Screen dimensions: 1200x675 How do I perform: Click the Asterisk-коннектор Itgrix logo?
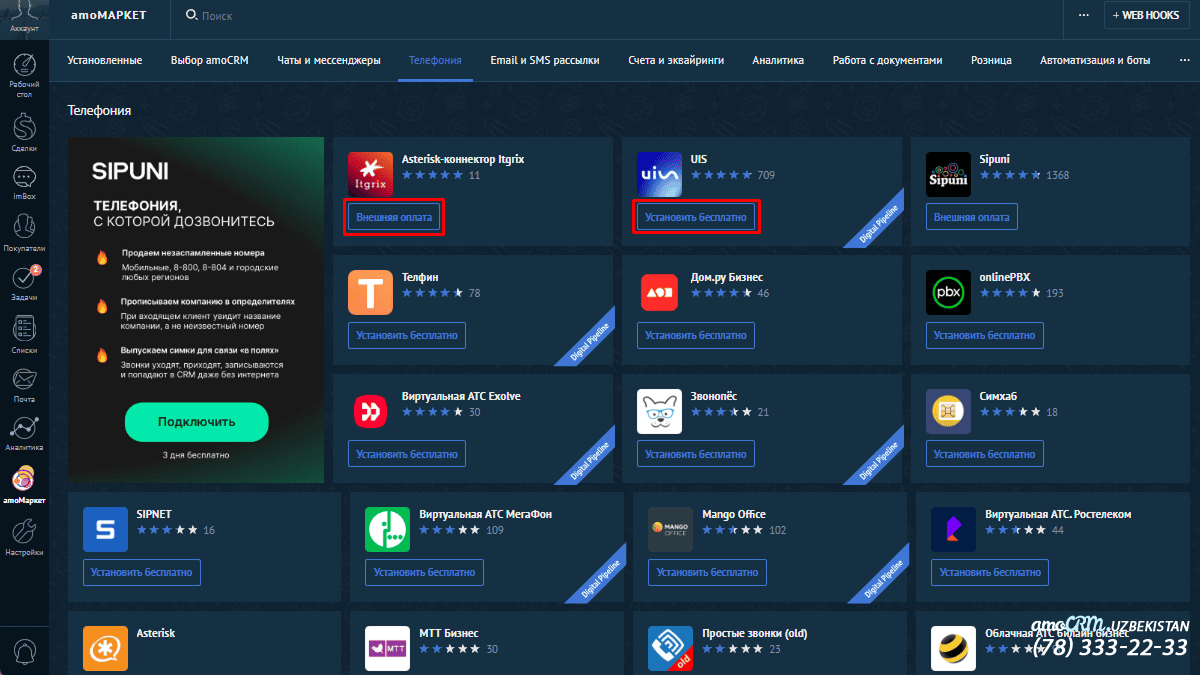370,174
